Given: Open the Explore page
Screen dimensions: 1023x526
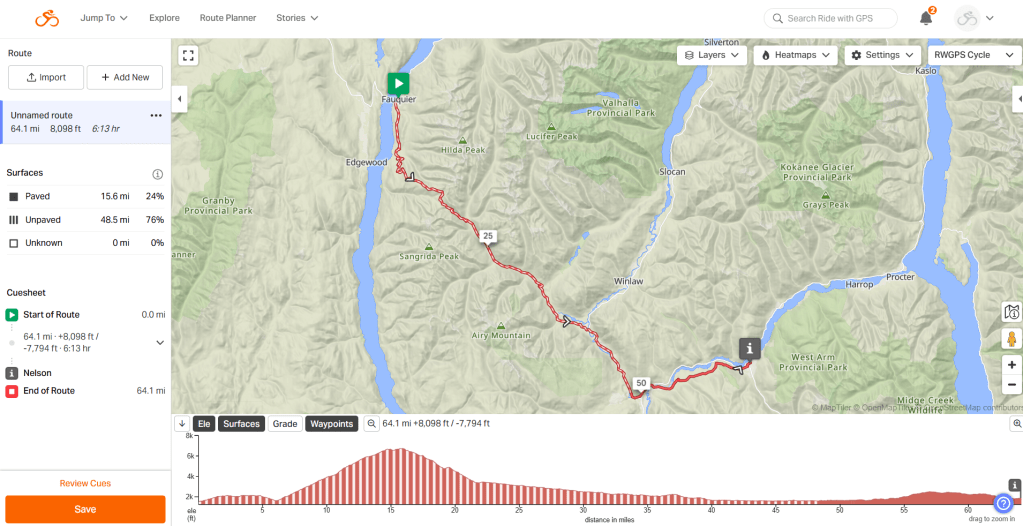Looking at the screenshot, I should (x=164, y=18).
